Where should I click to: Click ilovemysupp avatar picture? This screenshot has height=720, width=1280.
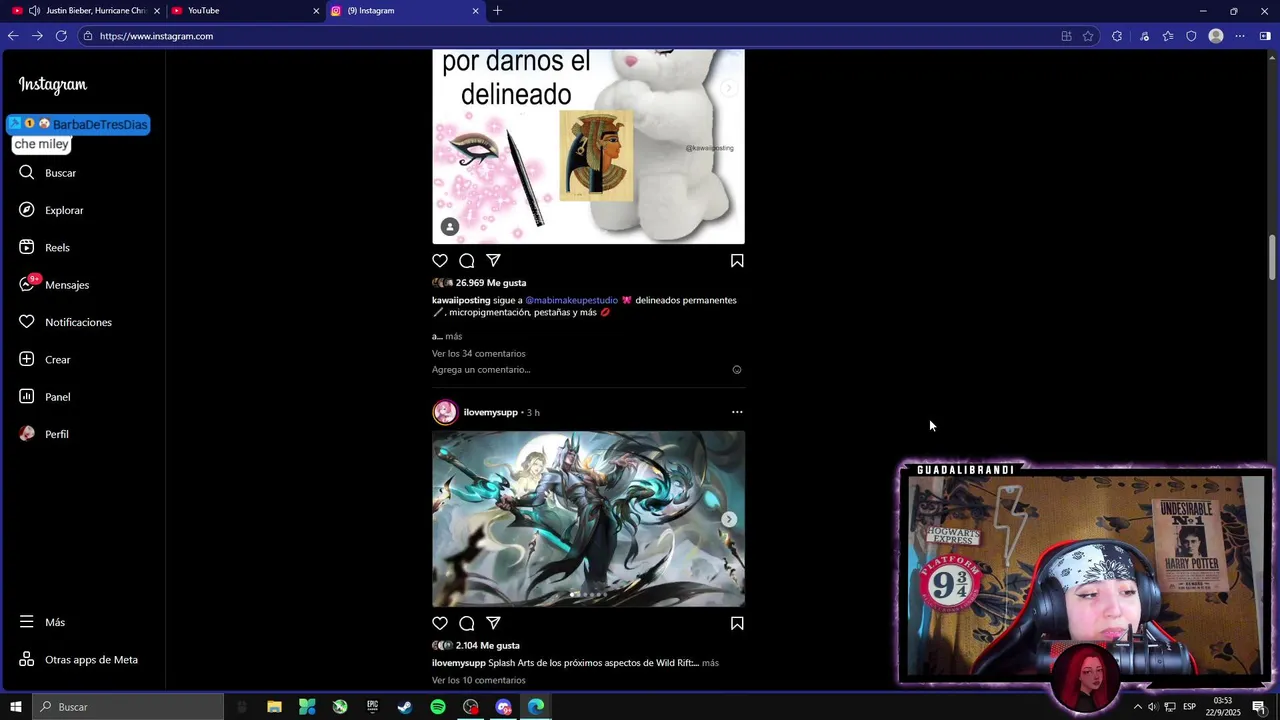point(445,412)
